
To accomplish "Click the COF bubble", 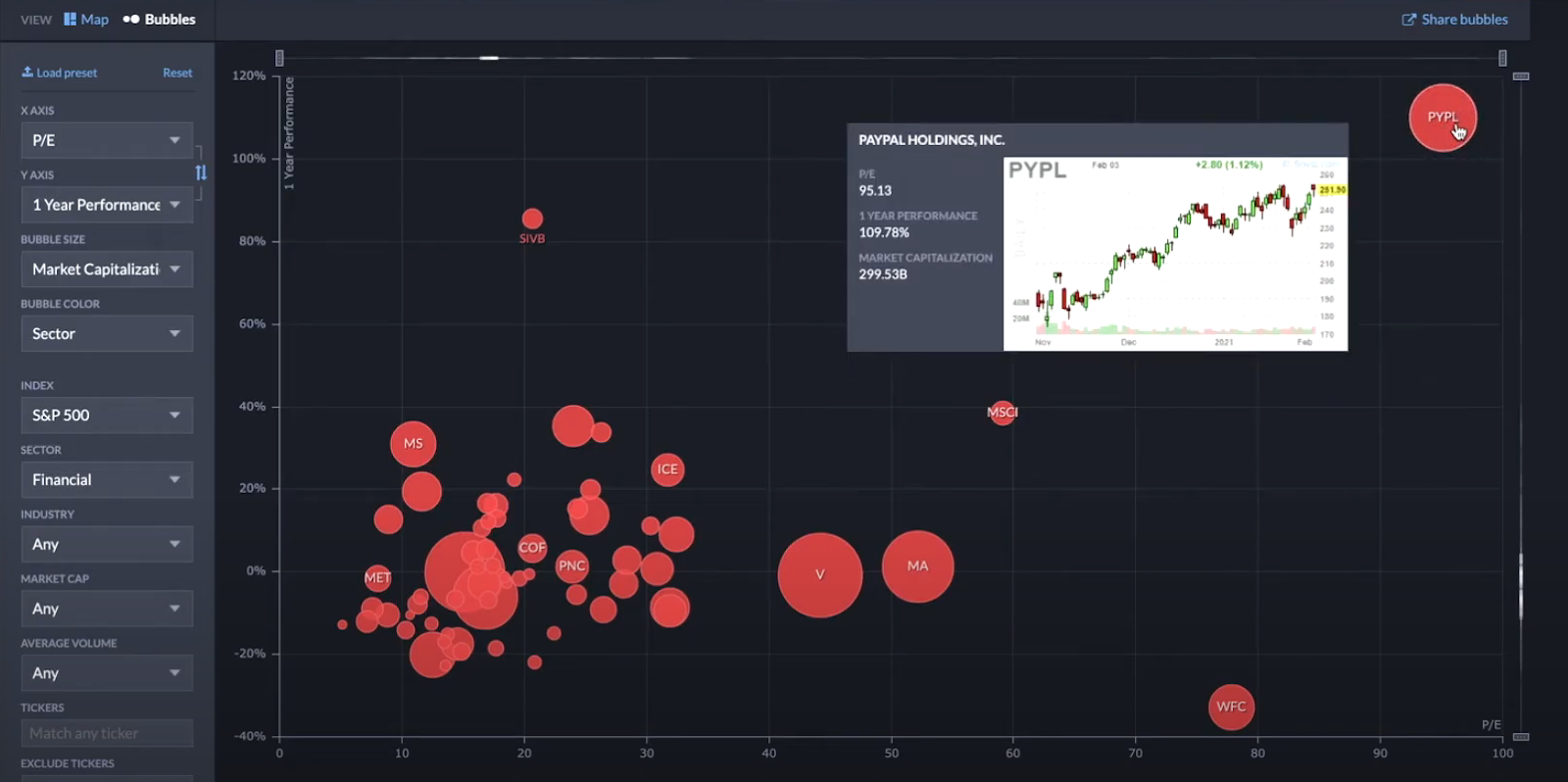I will point(532,548).
